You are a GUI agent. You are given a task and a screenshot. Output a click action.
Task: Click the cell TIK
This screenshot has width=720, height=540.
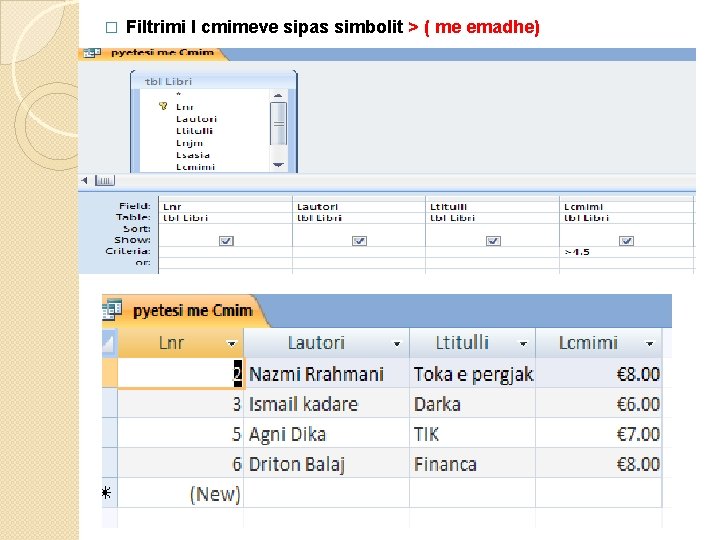pyautogui.click(x=472, y=433)
